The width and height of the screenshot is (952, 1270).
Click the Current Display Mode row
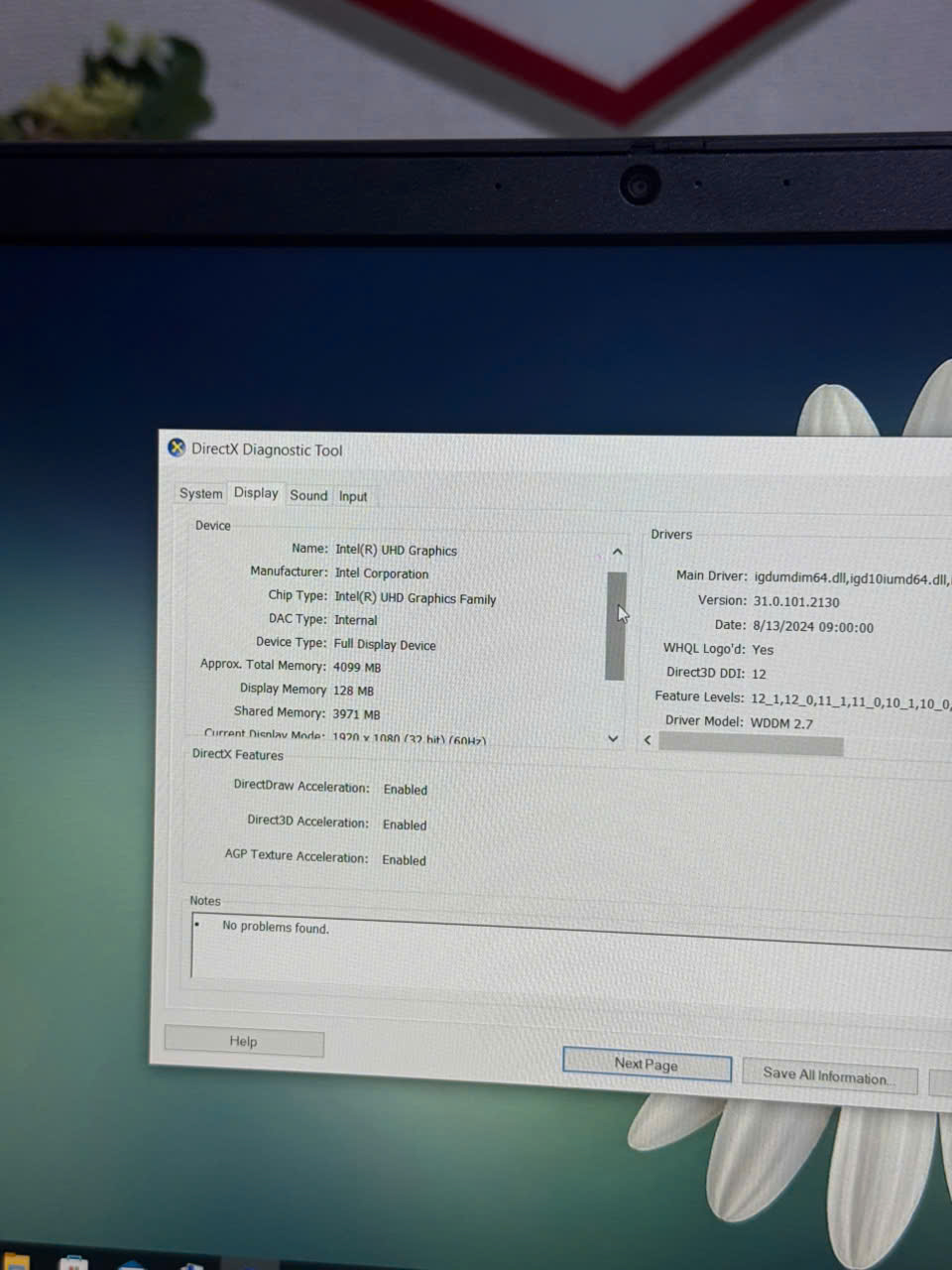[x=345, y=736]
